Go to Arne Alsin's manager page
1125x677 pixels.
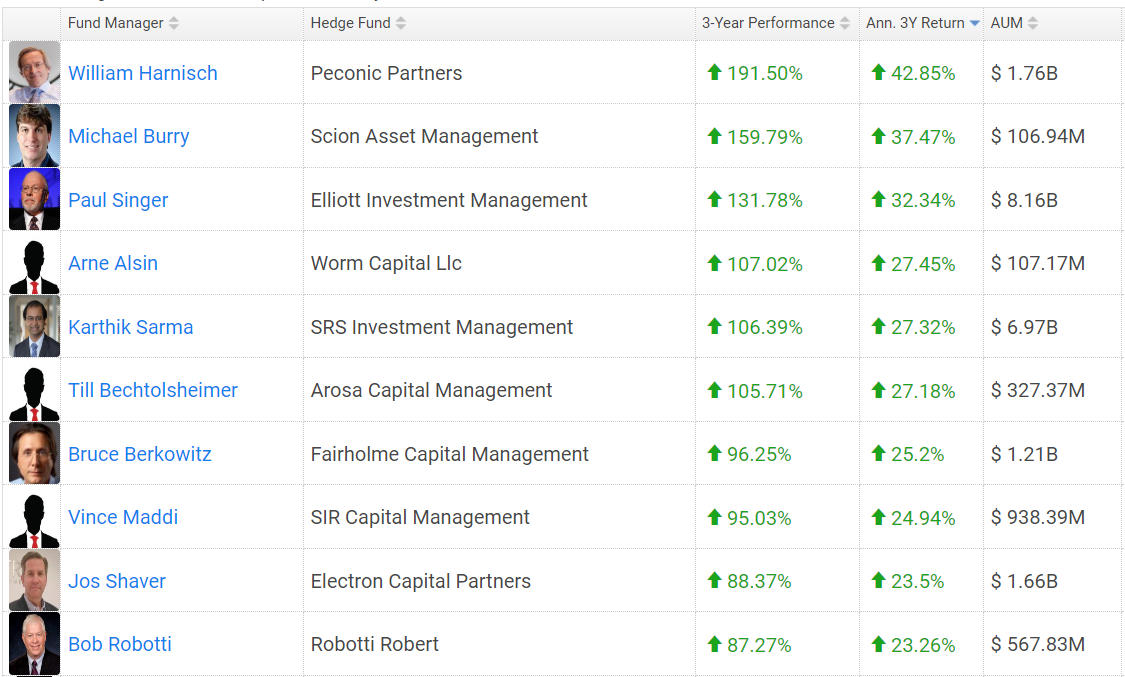(x=113, y=263)
